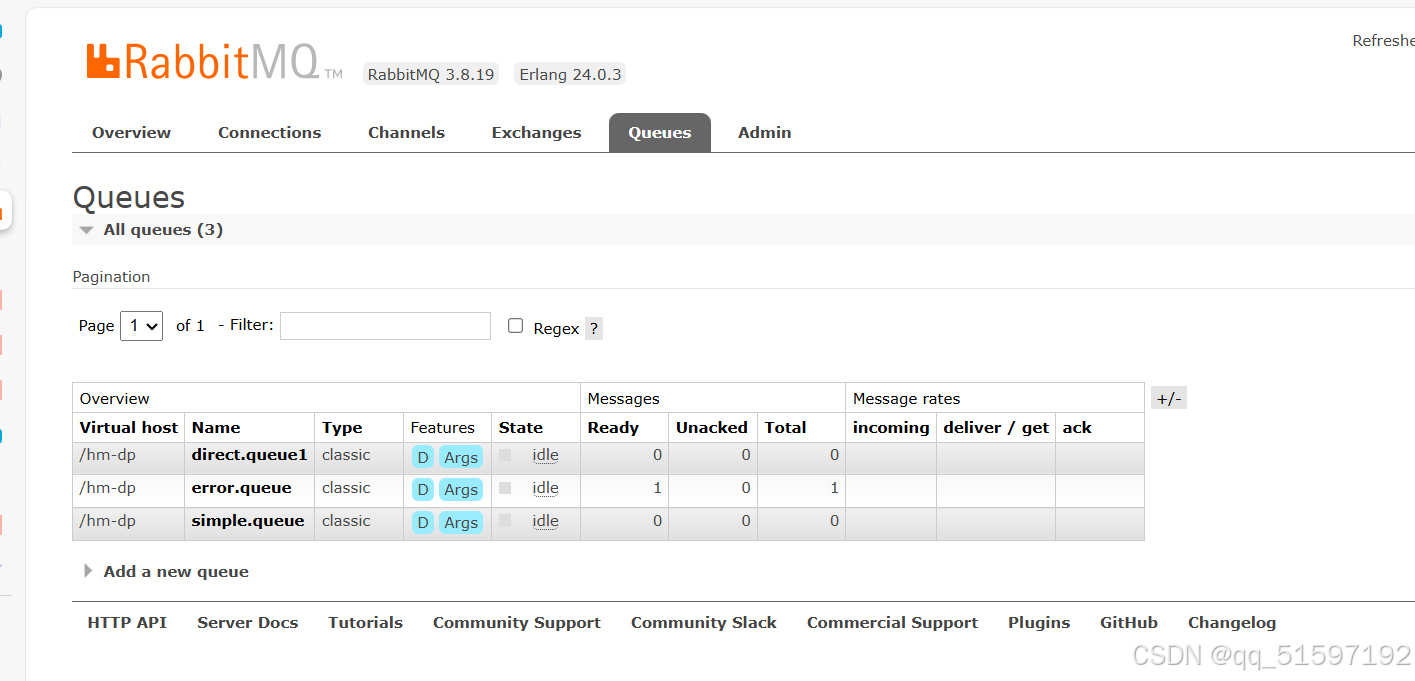This screenshot has height=681, width=1415.
Task: Open the Plugins link
Action: point(1039,622)
